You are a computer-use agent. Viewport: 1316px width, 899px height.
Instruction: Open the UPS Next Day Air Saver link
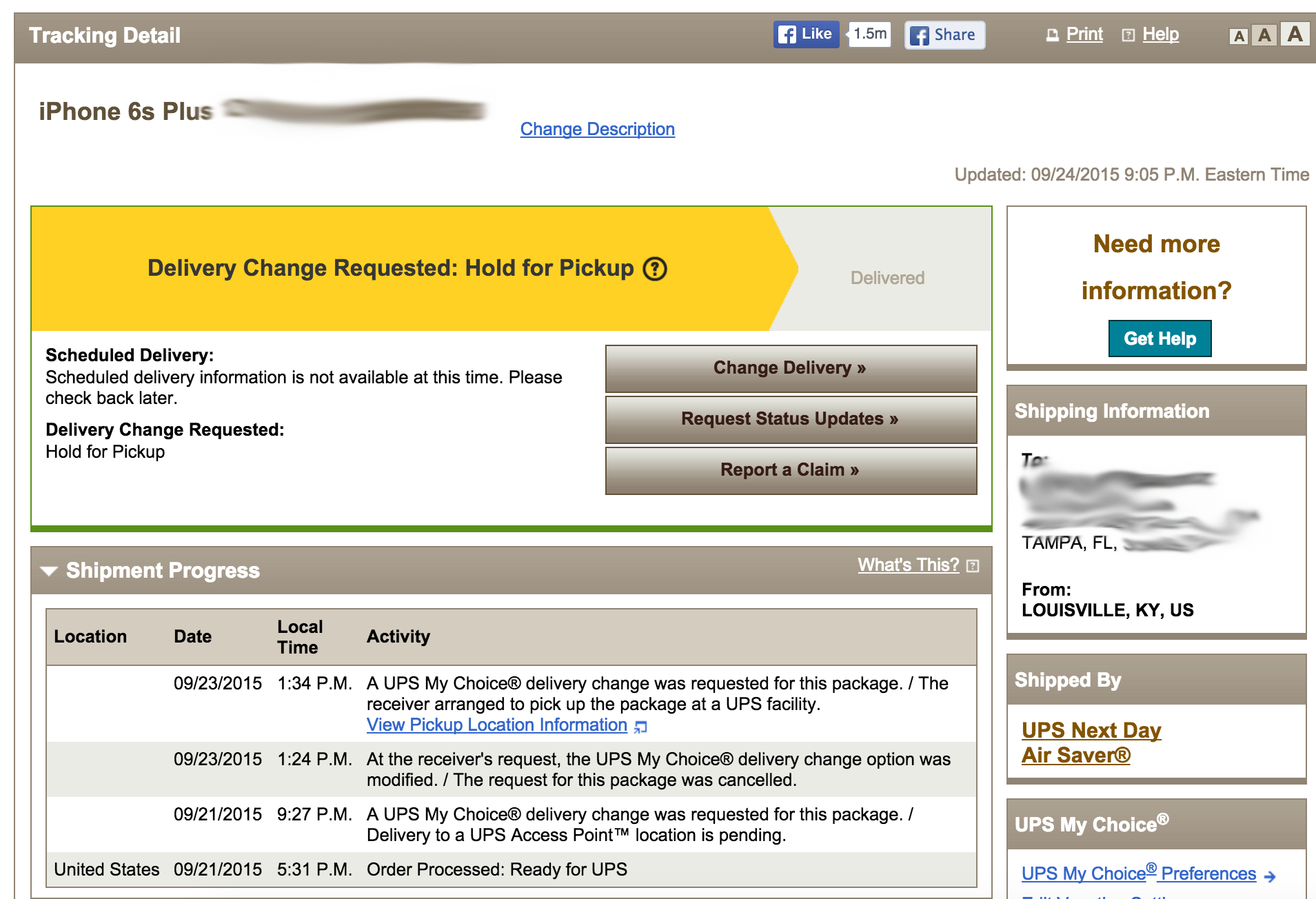[1091, 743]
